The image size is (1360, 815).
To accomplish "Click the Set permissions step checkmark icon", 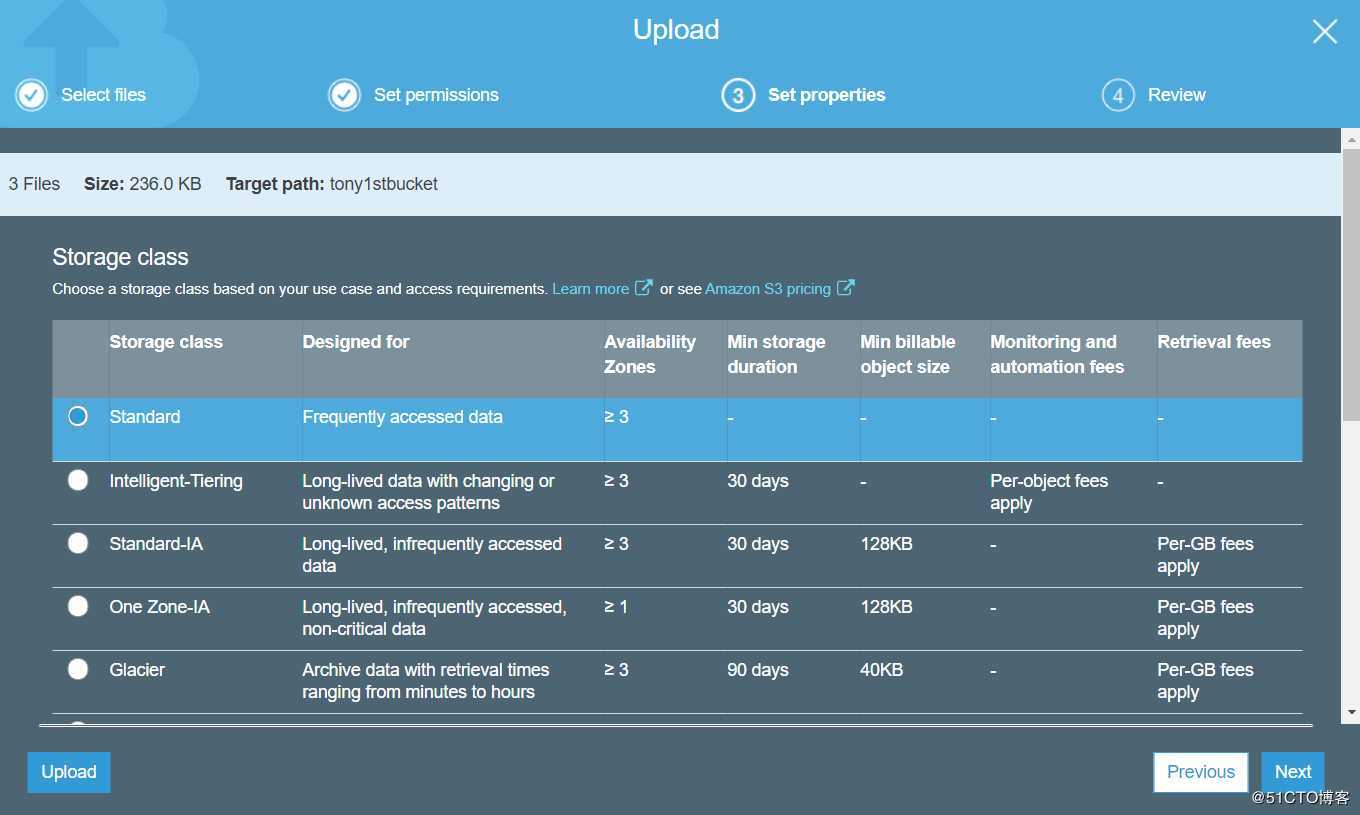I will tap(345, 95).
